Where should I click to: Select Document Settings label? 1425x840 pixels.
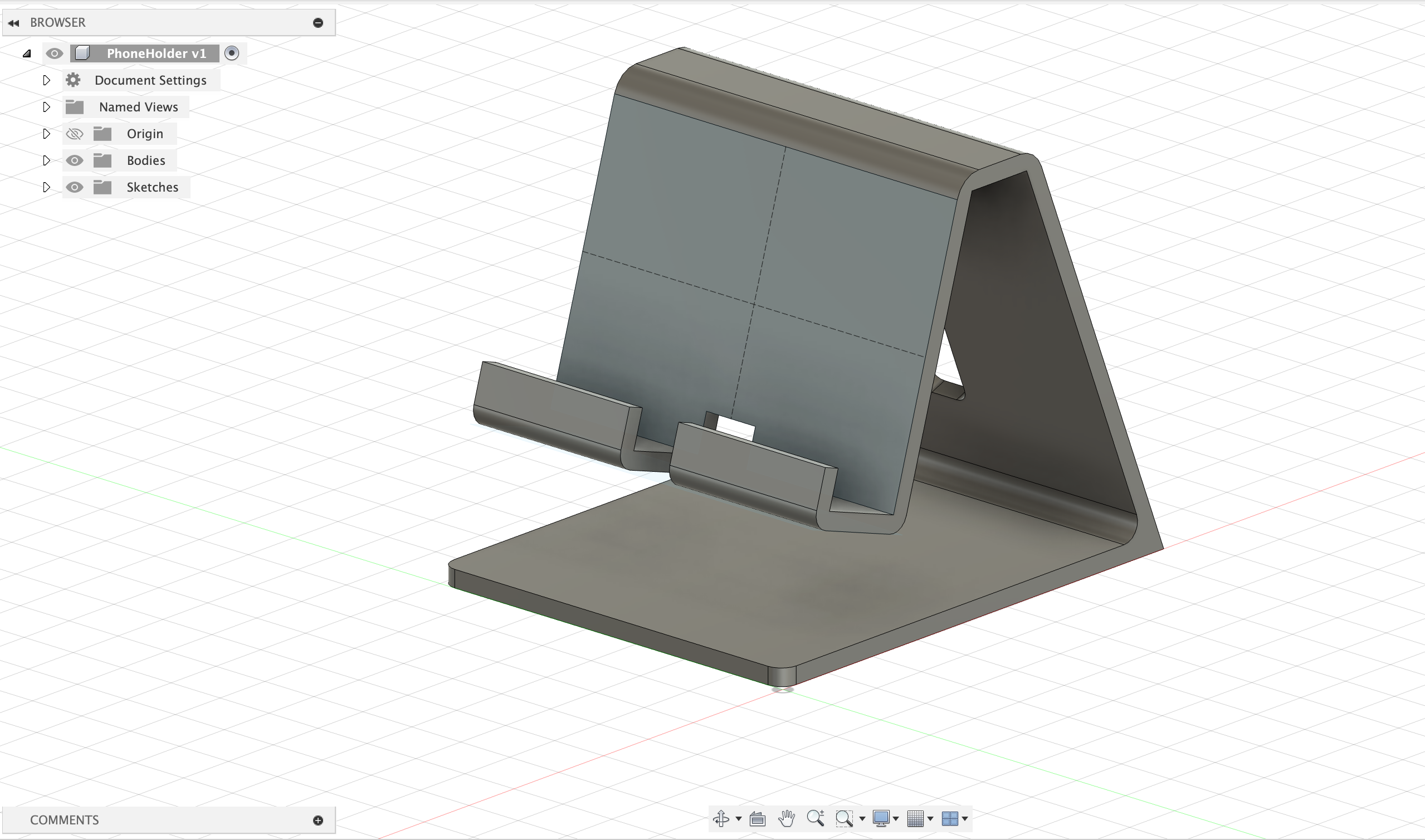pyautogui.click(x=150, y=80)
